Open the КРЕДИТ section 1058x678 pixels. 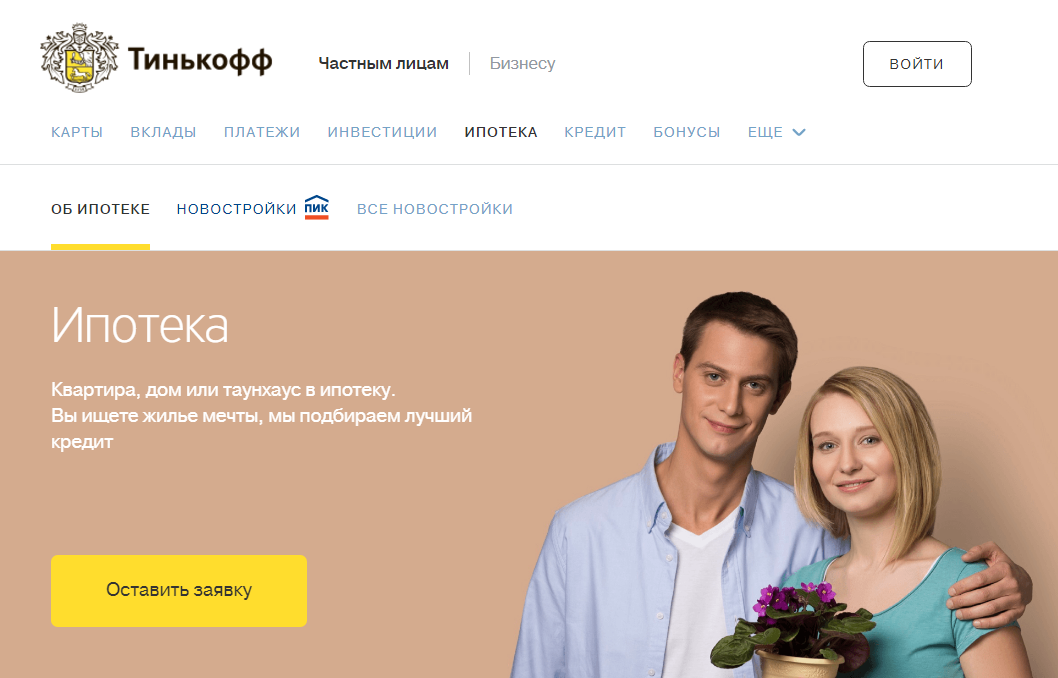pyautogui.click(x=595, y=132)
